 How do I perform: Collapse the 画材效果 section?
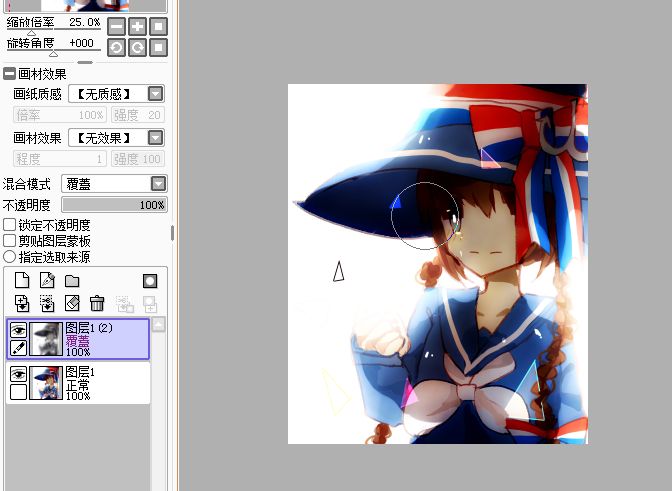9,74
